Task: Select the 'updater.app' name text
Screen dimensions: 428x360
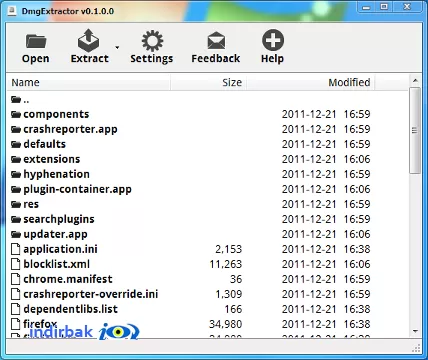Action: pos(55,235)
